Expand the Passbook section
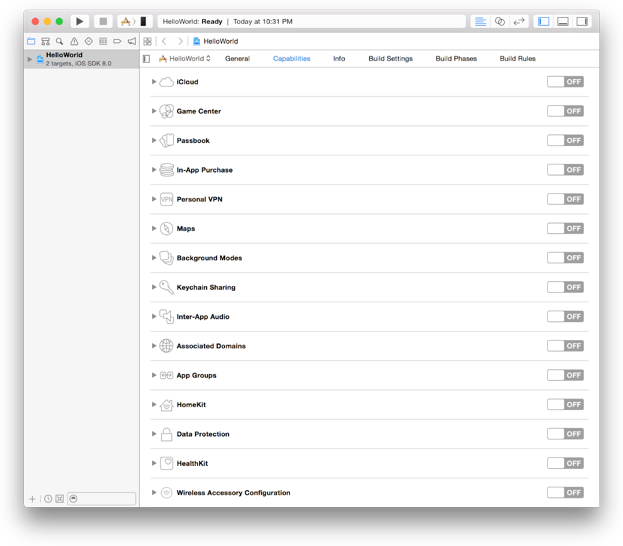Screen dimensions: 623x546 154,140
